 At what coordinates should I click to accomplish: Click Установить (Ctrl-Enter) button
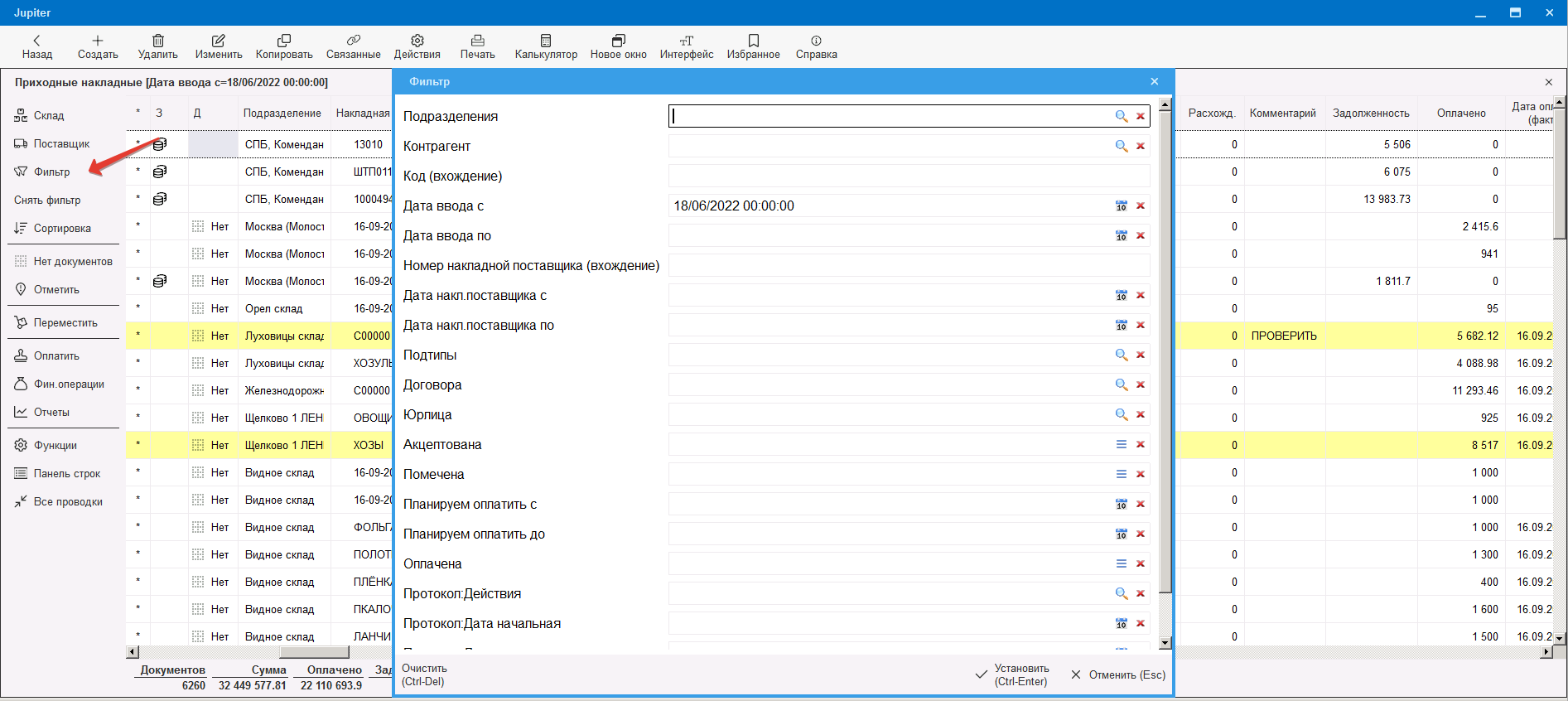pyautogui.click(x=1012, y=674)
